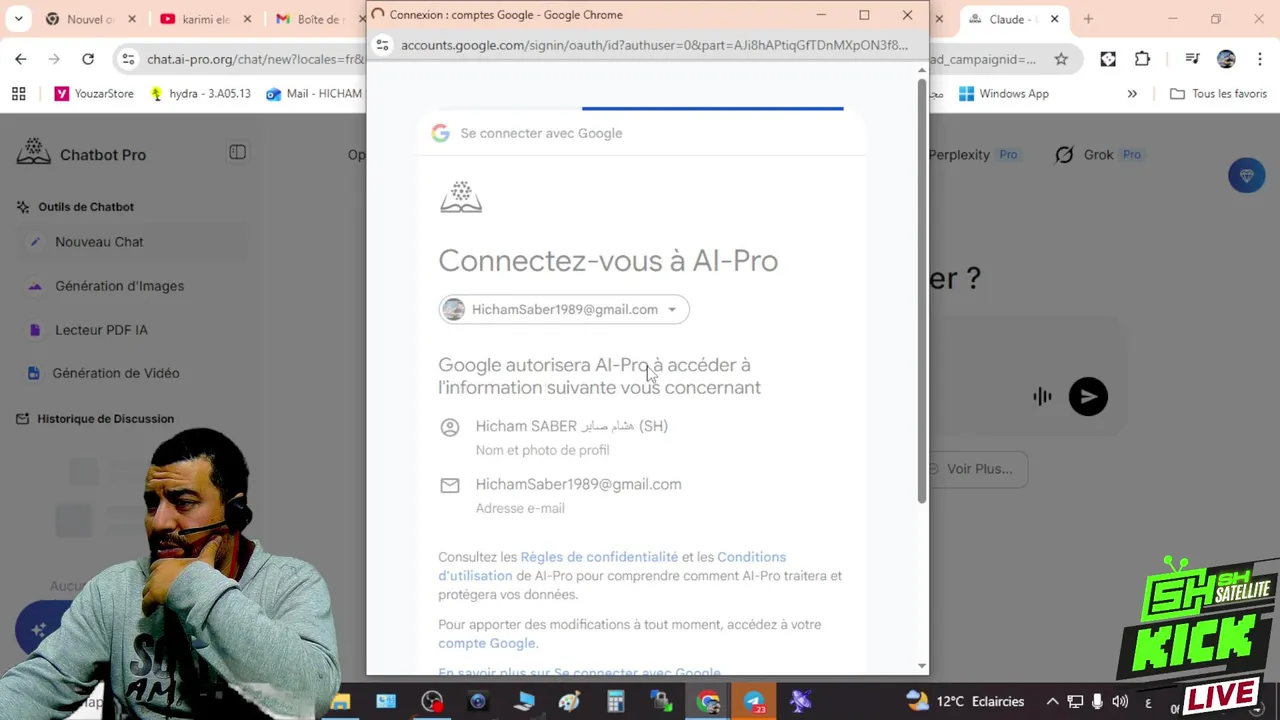Image resolution: width=1280 pixels, height=720 pixels.
Task: Click the scroll-down arrow in popup
Action: [x=921, y=666]
